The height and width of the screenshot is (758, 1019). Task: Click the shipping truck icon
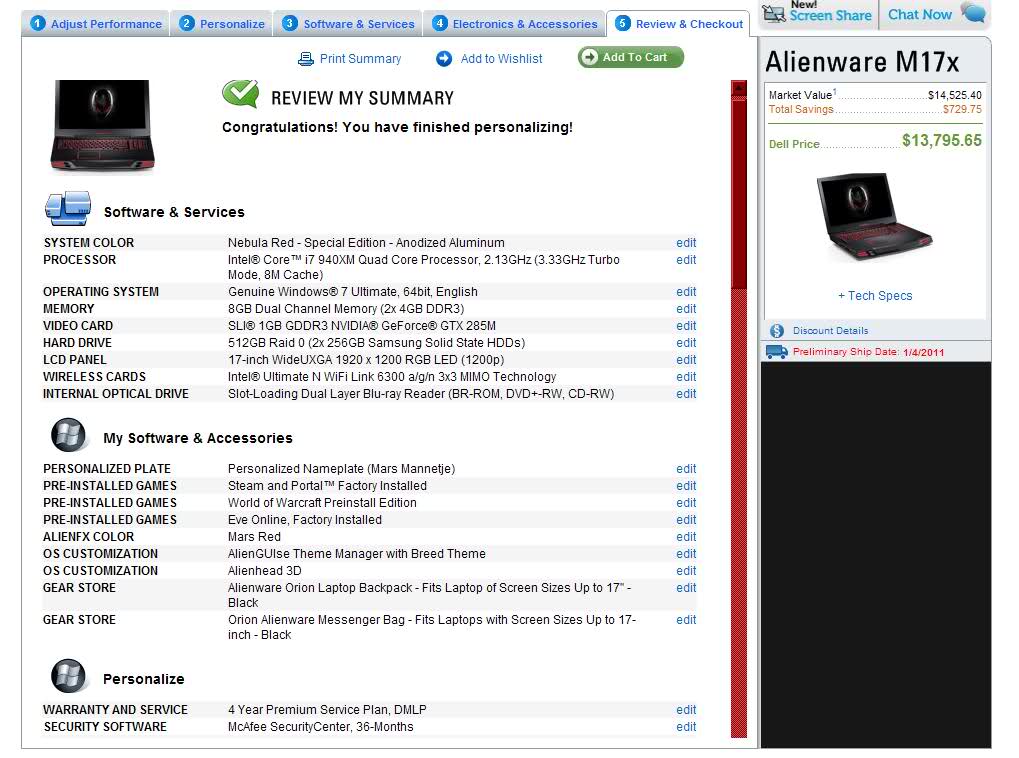pyautogui.click(x=776, y=352)
